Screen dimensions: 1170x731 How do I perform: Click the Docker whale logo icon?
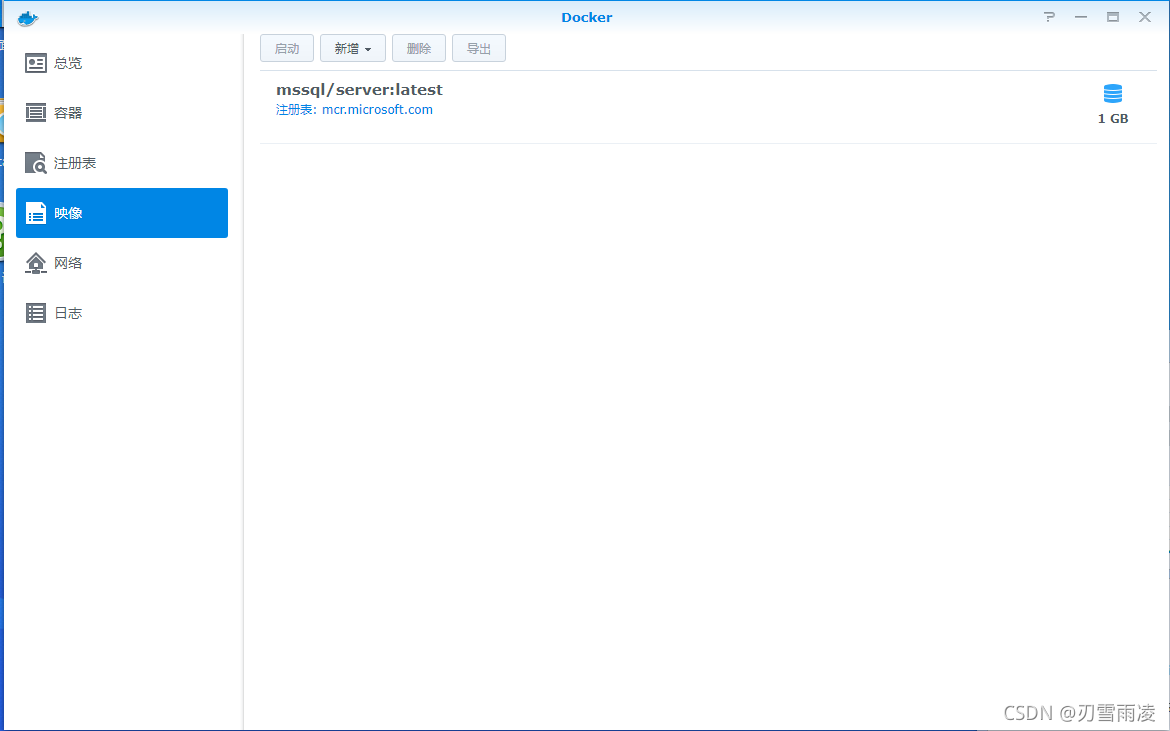[x=28, y=18]
